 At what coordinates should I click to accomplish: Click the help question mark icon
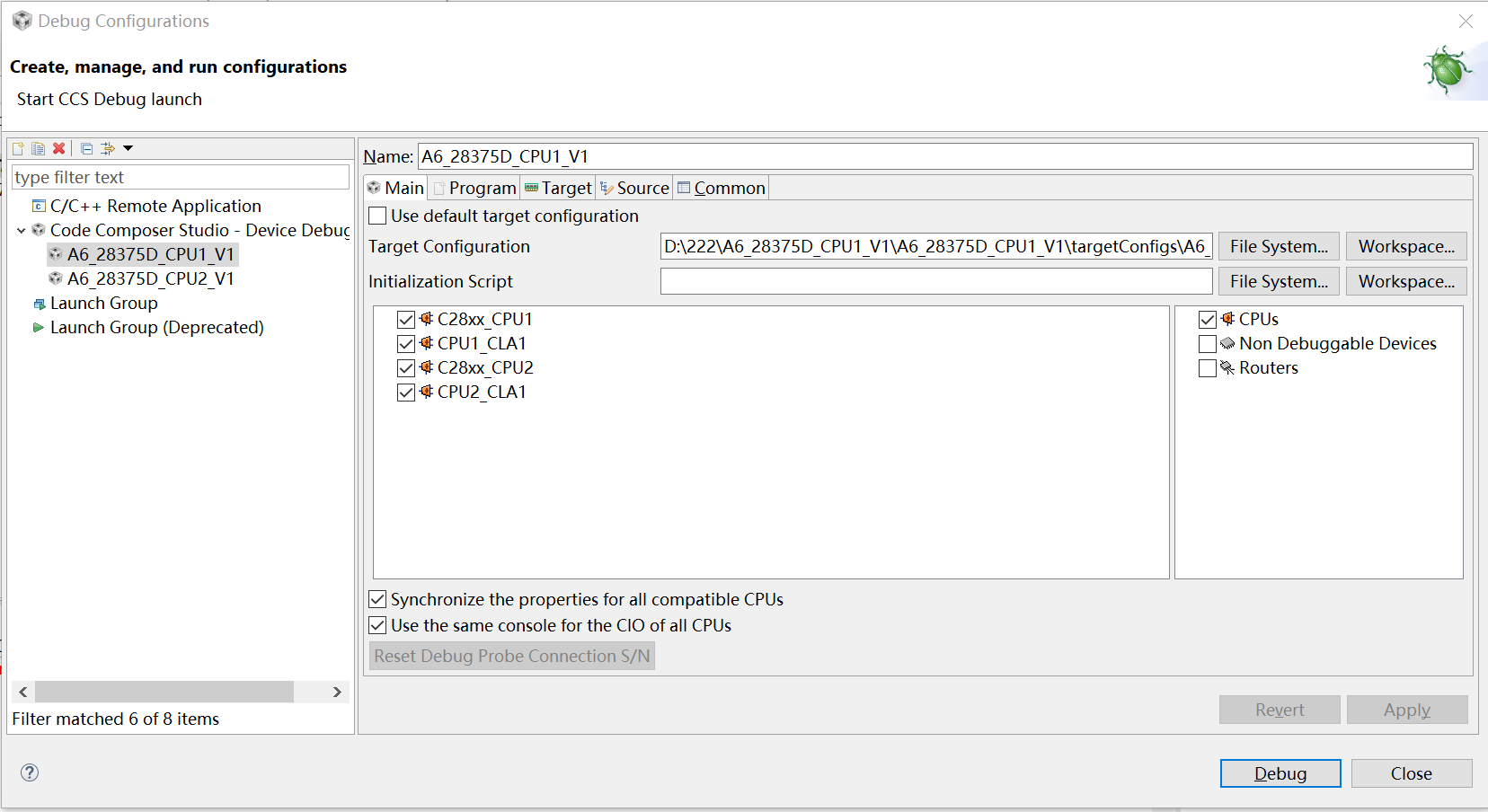(x=30, y=772)
